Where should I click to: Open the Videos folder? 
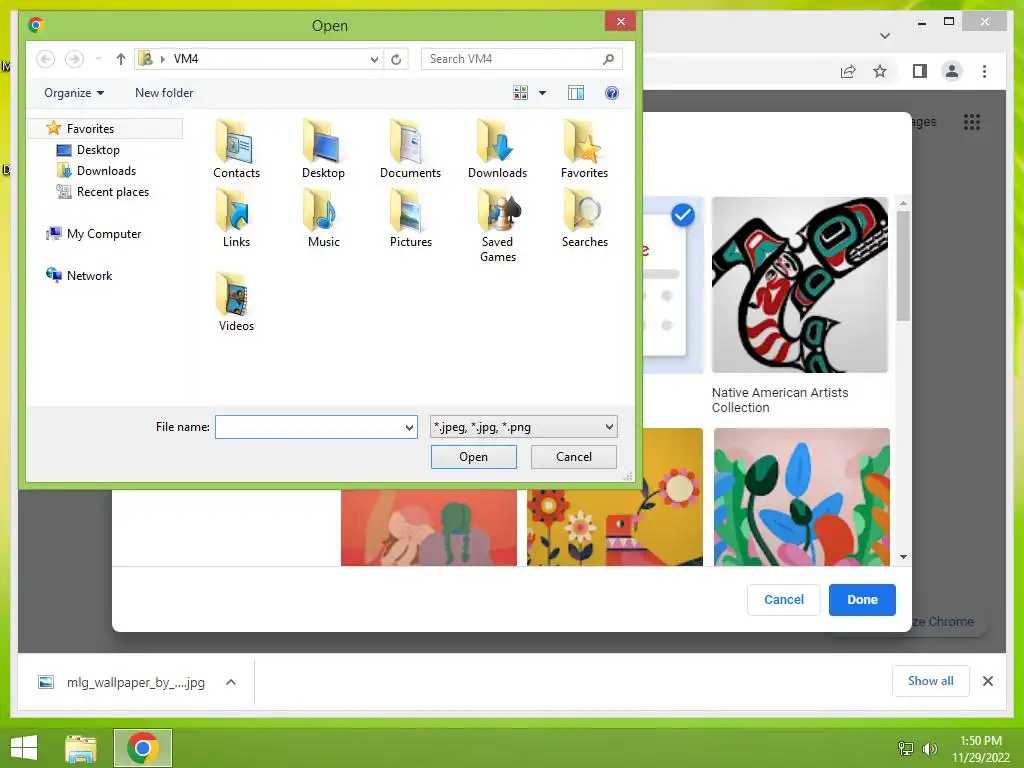pyautogui.click(x=236, y=302)
